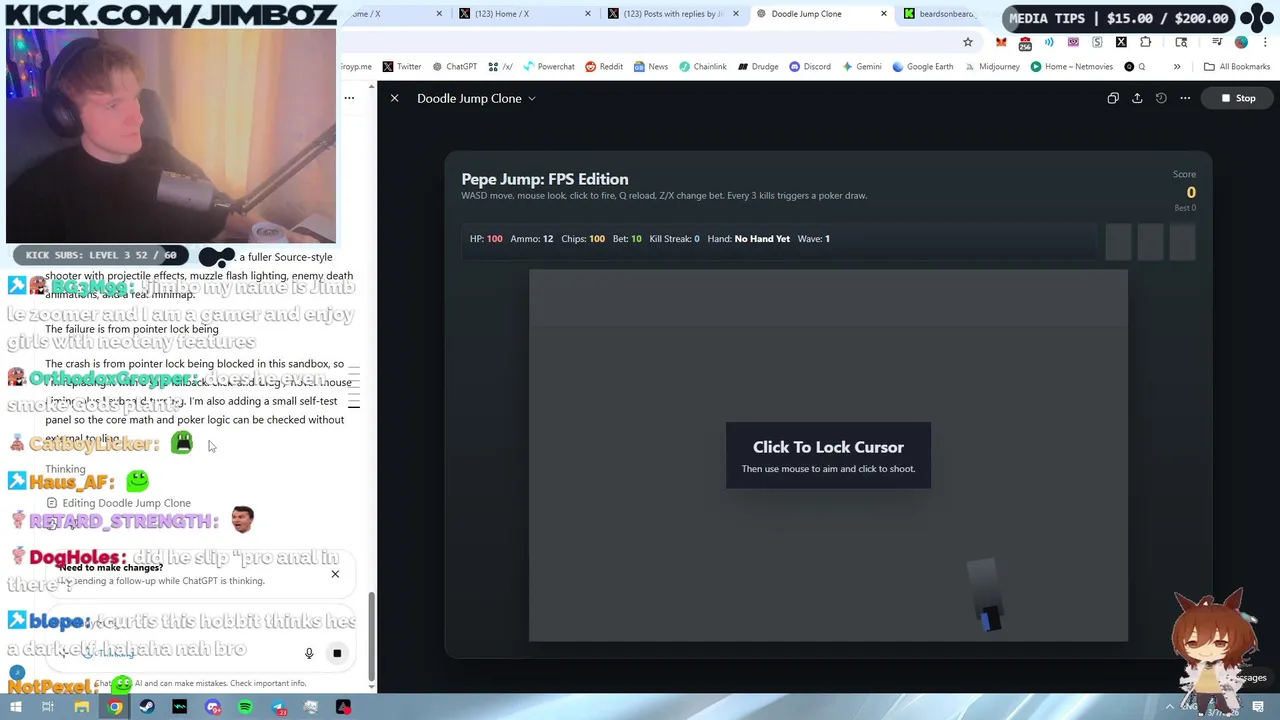Click the Click To Lock Cursor overlay
The image size is (1280, 720).
(x=828, y=455)
